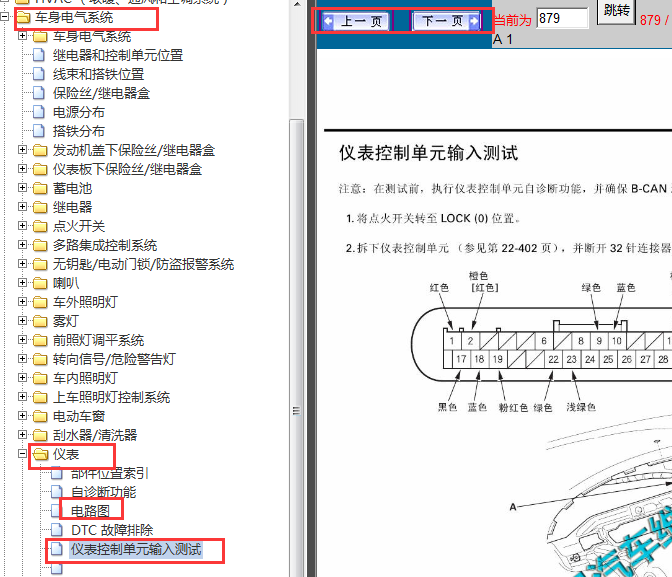Viewport: 672px width, 577px height.
Task: Click the 电路图 document icon
Action: pyautogui.click(x=56, y=511)
